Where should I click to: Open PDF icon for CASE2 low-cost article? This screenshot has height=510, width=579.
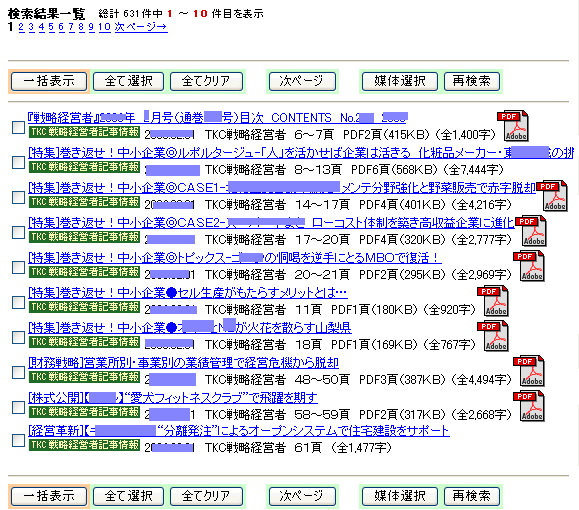point(531,231)
